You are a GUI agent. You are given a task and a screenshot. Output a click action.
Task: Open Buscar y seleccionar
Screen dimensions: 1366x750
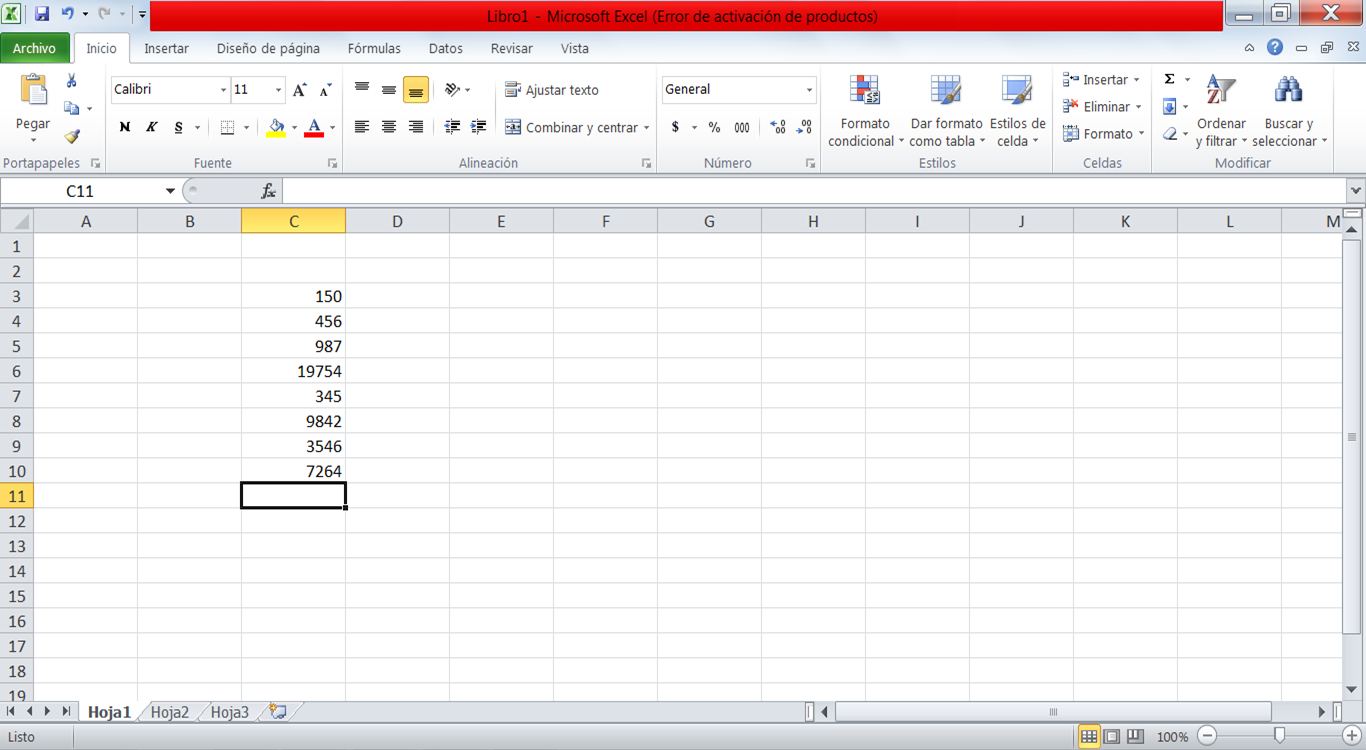coord(1289,110)
